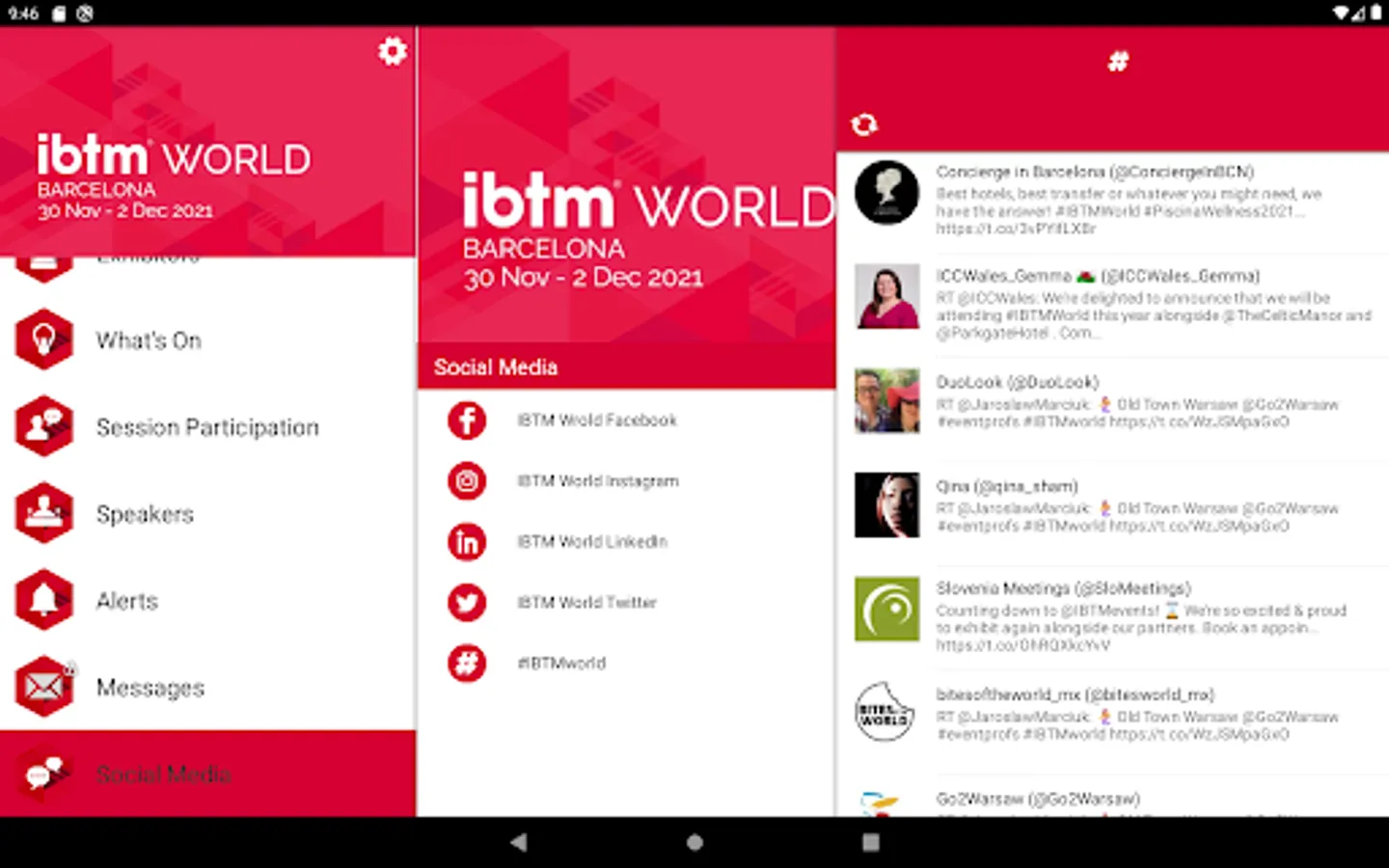Tap the Instagram circle icon
Screen dimensions: 1389x868
click(467, 481)
